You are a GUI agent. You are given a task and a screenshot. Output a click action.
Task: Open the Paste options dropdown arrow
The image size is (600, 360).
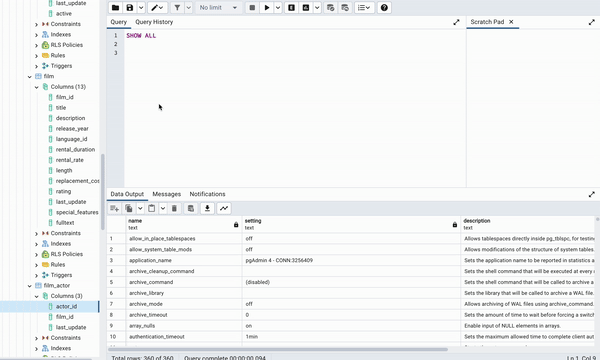point(163,209)
